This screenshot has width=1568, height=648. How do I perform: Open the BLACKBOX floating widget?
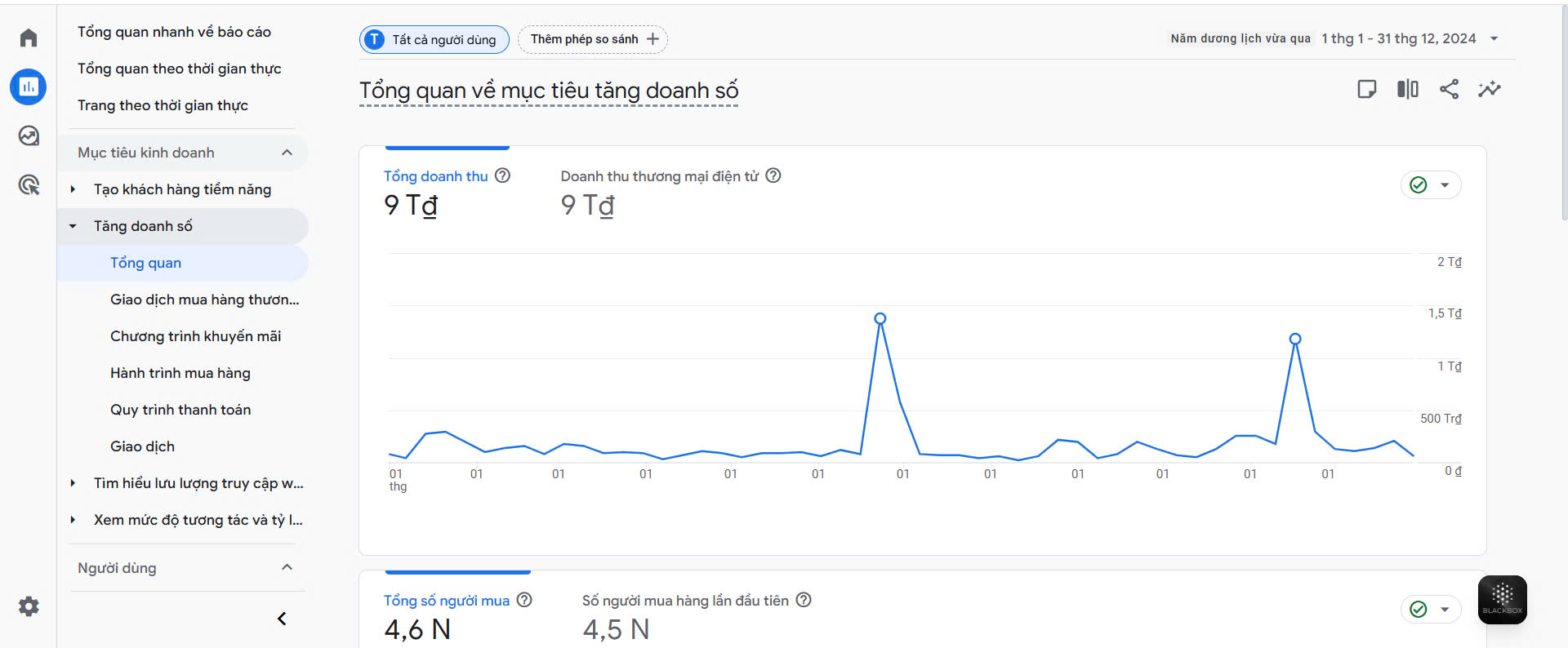click(1502, 600)
